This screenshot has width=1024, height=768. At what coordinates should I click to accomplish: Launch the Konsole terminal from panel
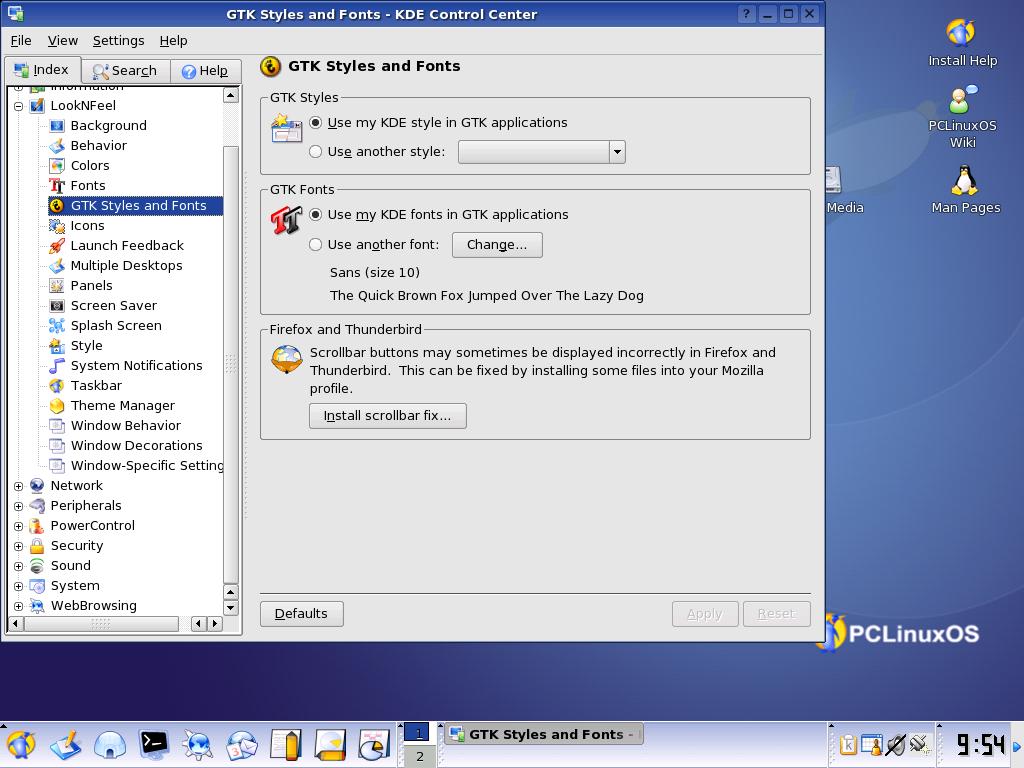point(154,744)
